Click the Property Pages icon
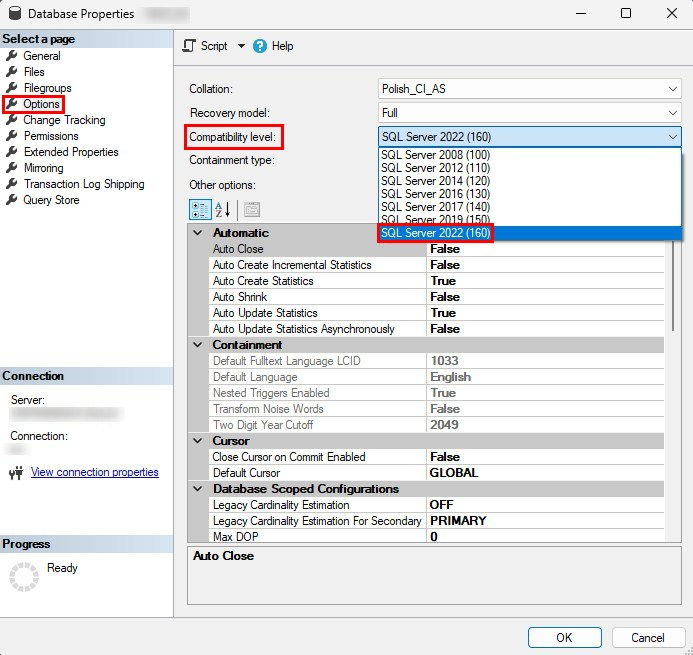The width and height of the screenshot is (693, 655). point(252,209)
